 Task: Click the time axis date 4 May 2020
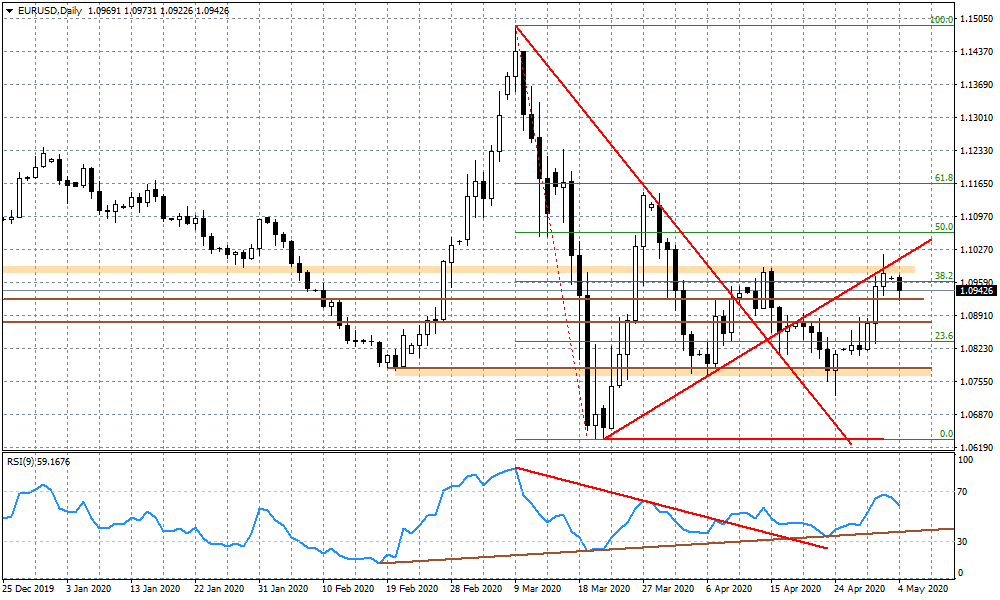point(923,589)
